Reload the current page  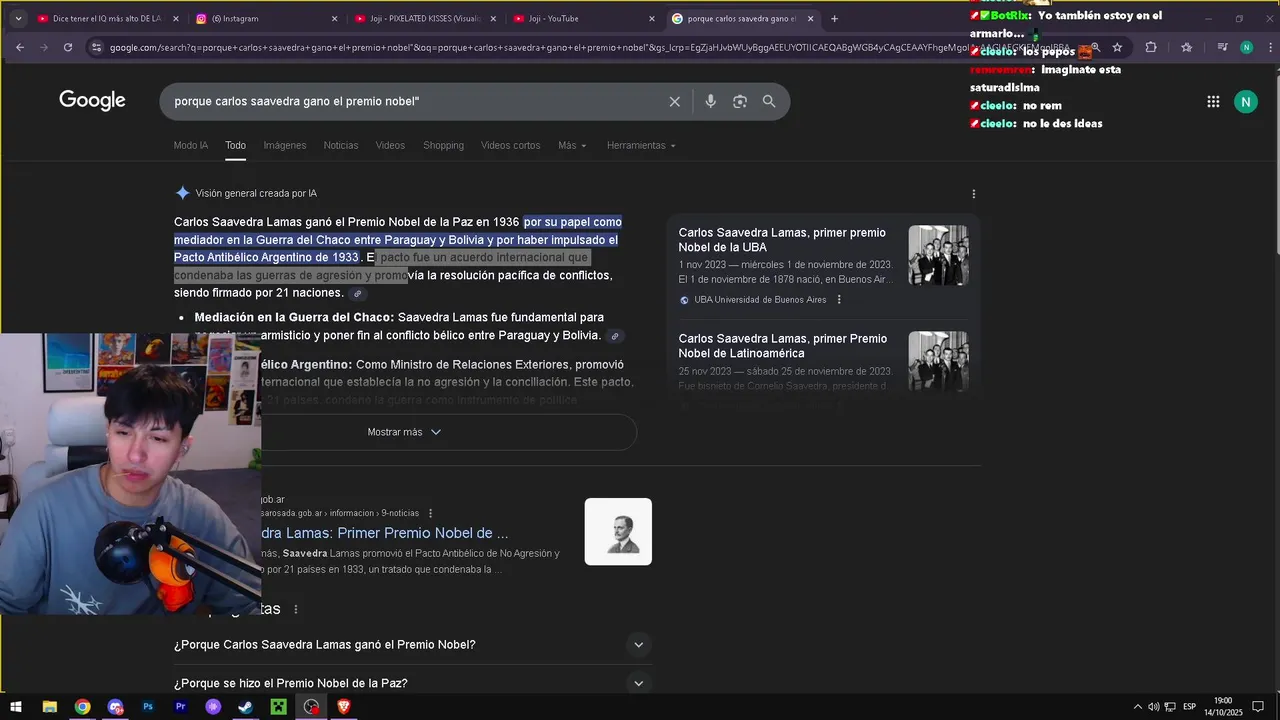68,47
